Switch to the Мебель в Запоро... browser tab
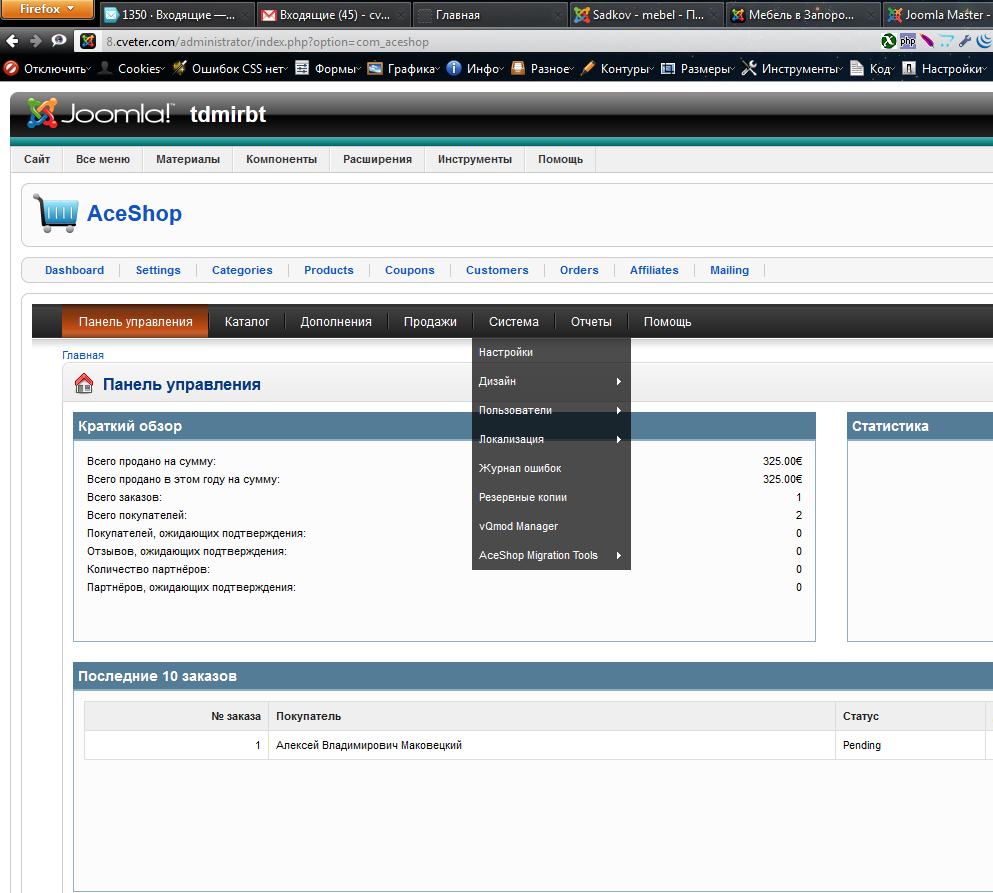 click(803, 15)
